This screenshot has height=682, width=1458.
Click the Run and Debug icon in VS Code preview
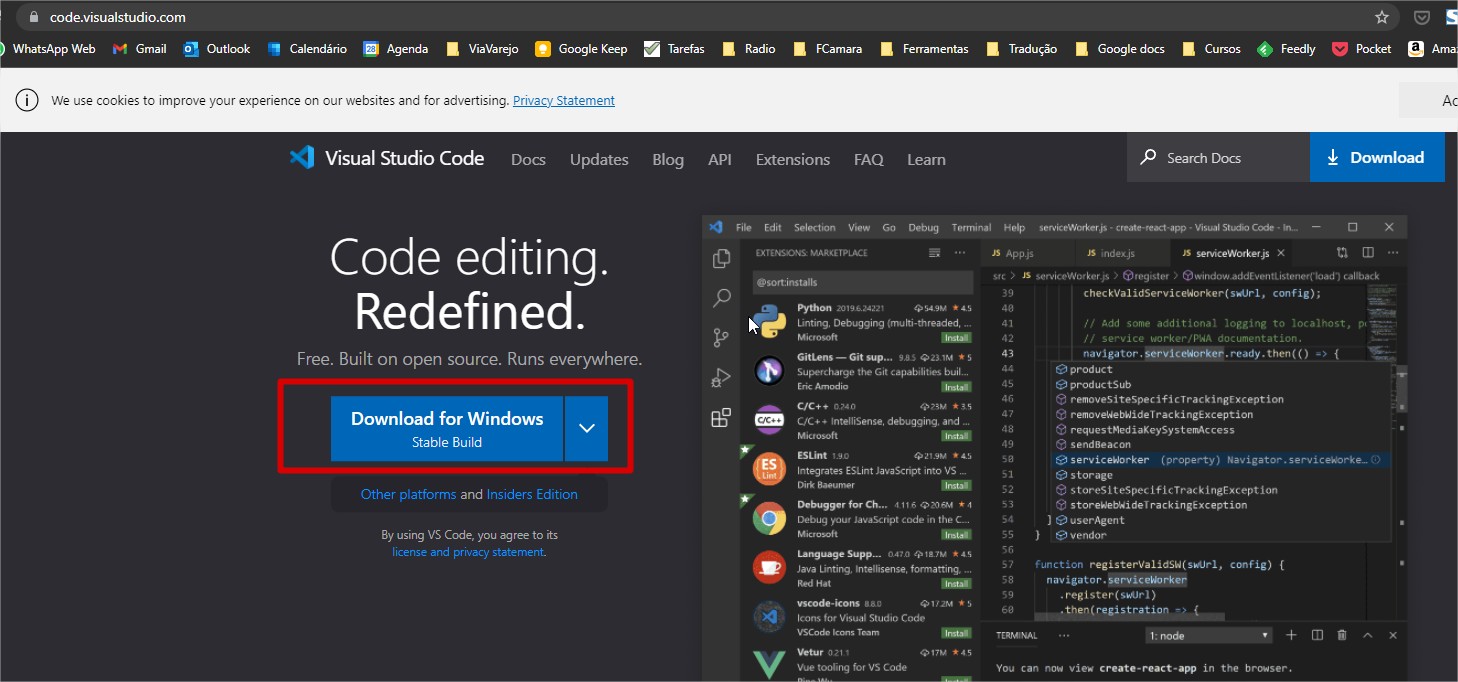click(721, 378)
